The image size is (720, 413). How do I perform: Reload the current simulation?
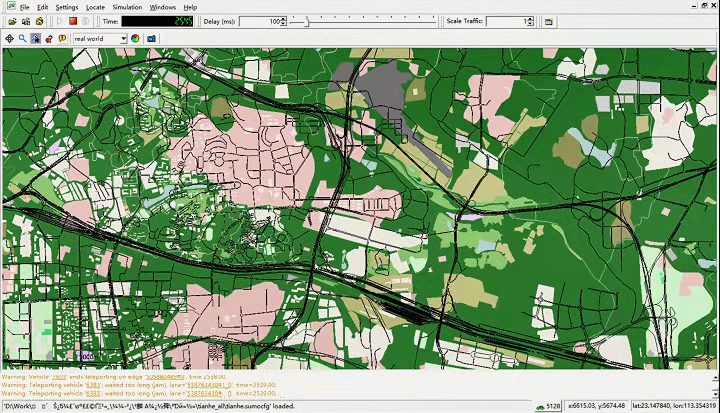click(x=39, y=21)
